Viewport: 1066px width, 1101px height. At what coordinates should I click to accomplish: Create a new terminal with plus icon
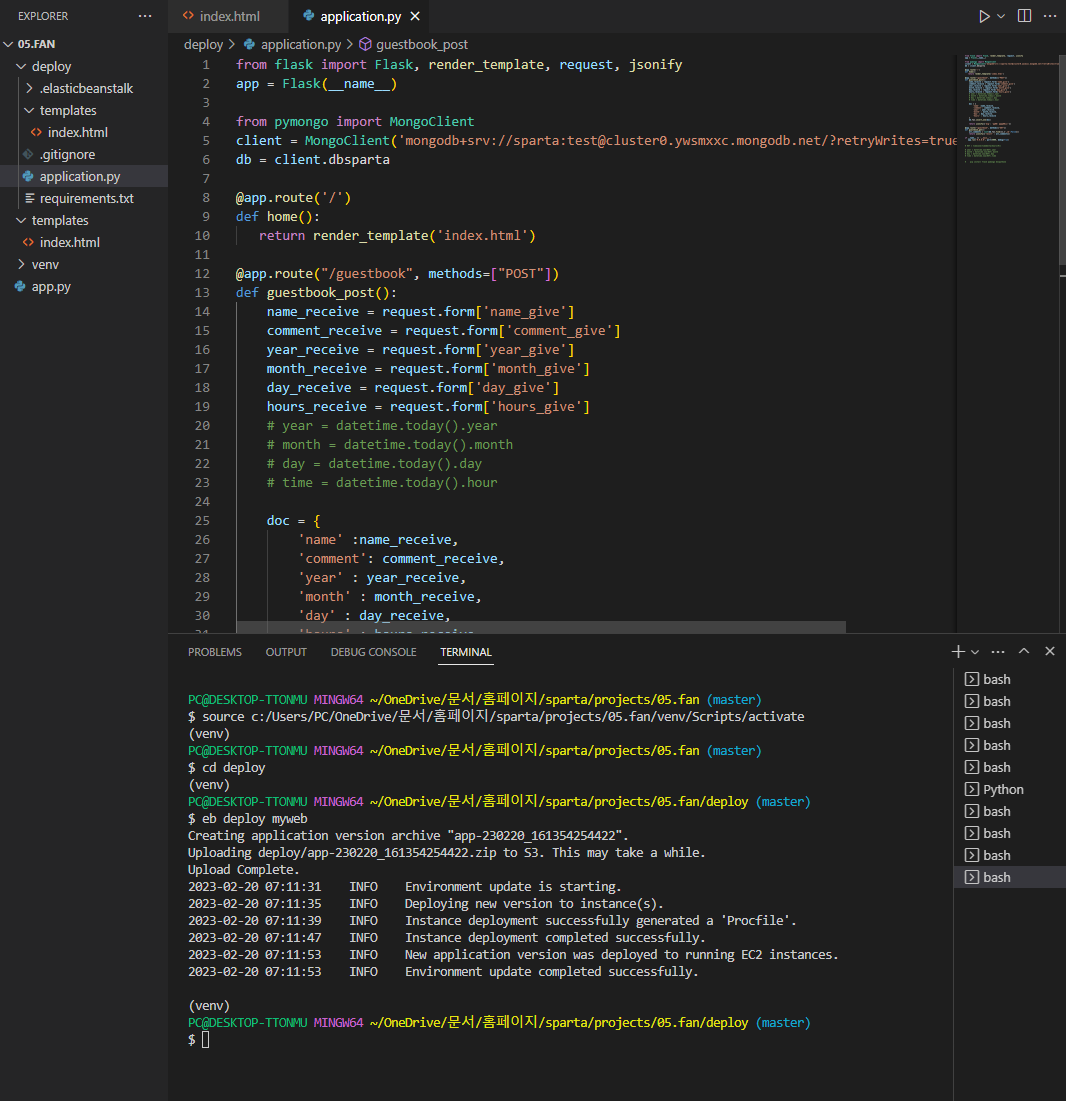click(958, 652)
